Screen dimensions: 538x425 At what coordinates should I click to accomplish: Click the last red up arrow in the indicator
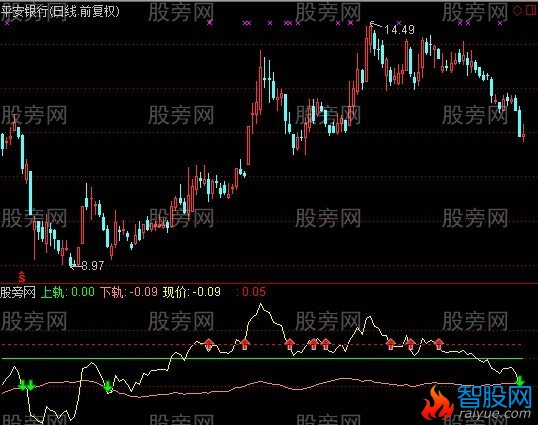pos(439,344)
